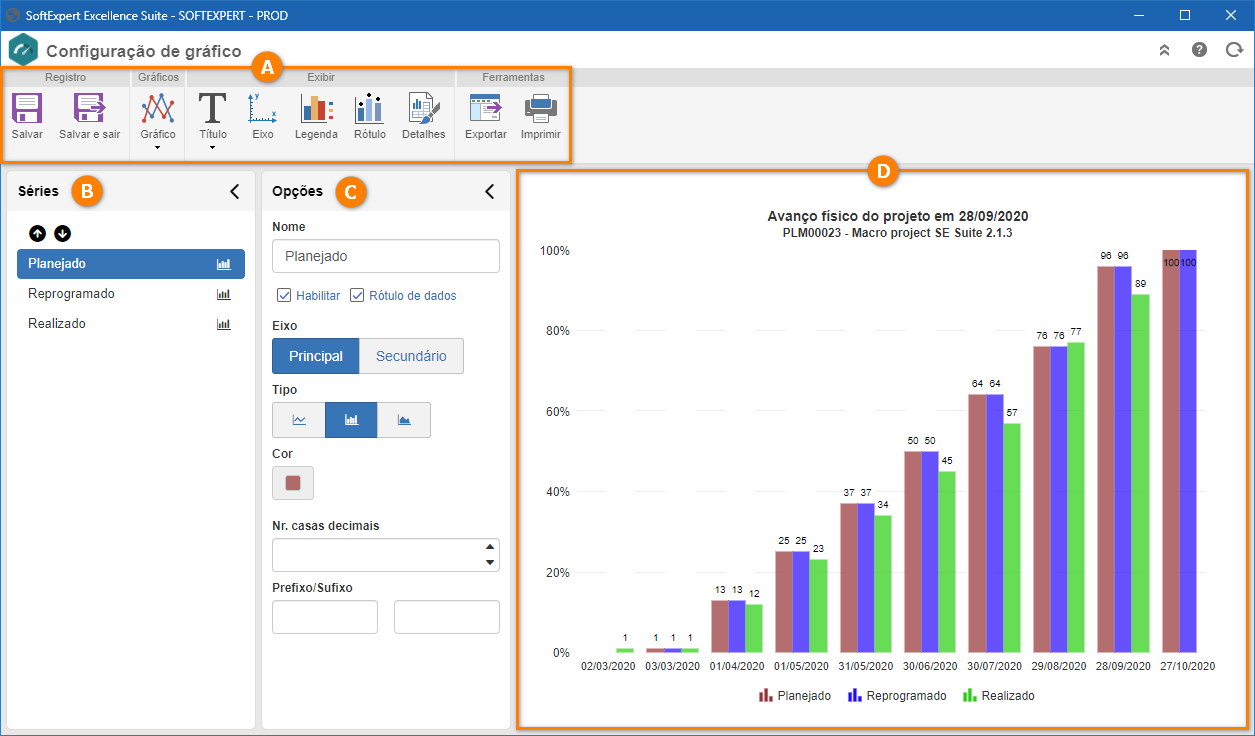Screen dimensions: 1255x736
Task: Open the Eixo axis settings
Action: click(263, 108)
